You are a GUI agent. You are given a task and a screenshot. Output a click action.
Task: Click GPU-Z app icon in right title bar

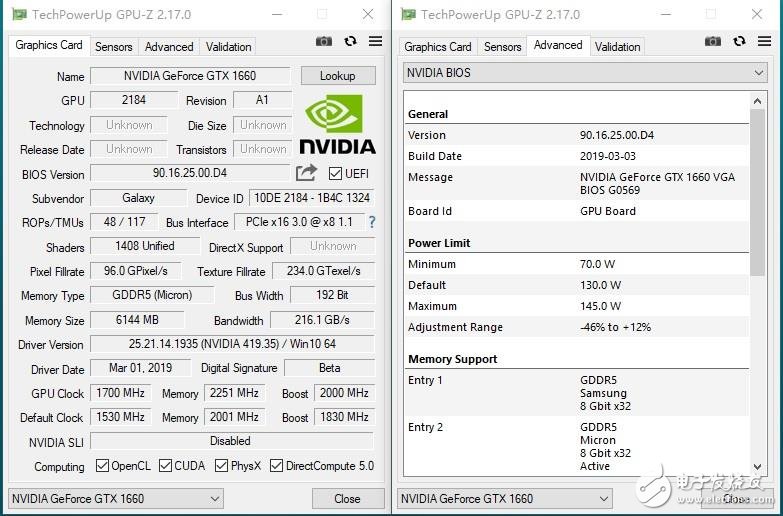click(408, 14)
